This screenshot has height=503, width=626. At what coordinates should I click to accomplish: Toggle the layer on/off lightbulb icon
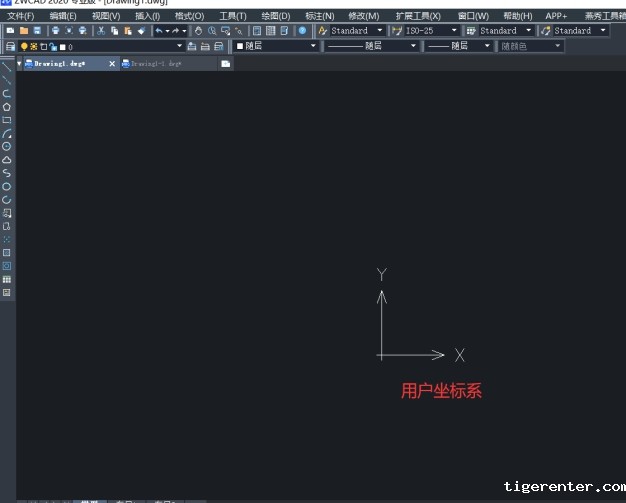point(24,46)
